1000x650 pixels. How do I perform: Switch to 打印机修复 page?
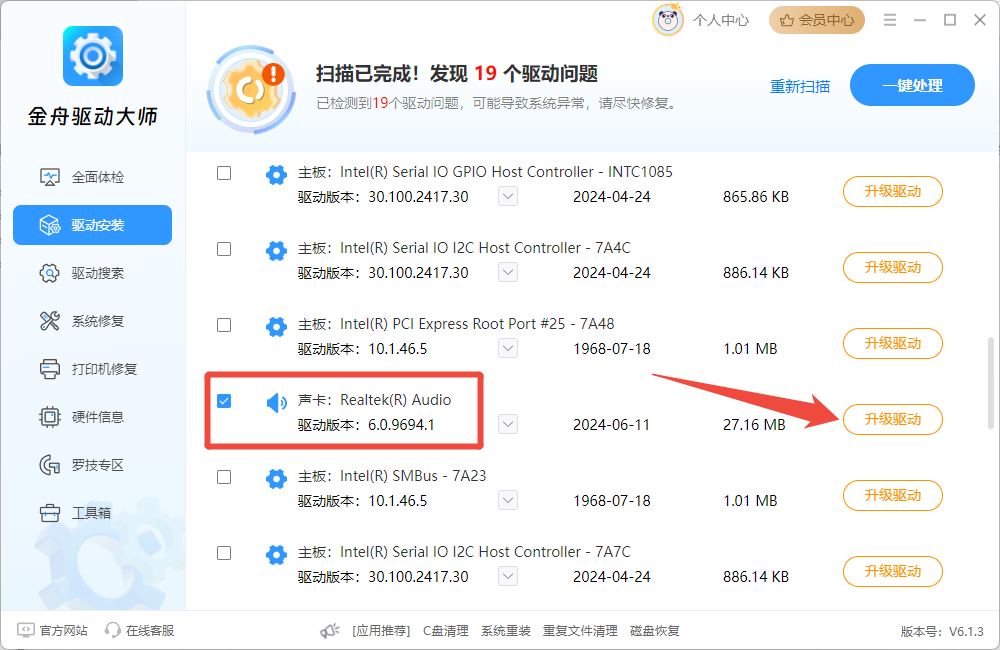click(x=92, y=369)
